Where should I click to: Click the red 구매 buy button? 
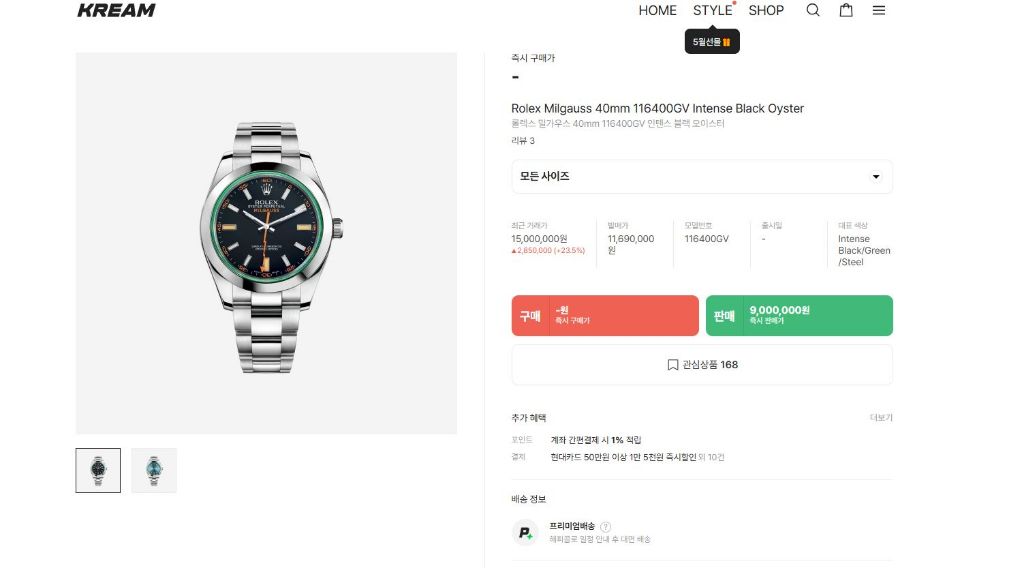pos(605,316)
